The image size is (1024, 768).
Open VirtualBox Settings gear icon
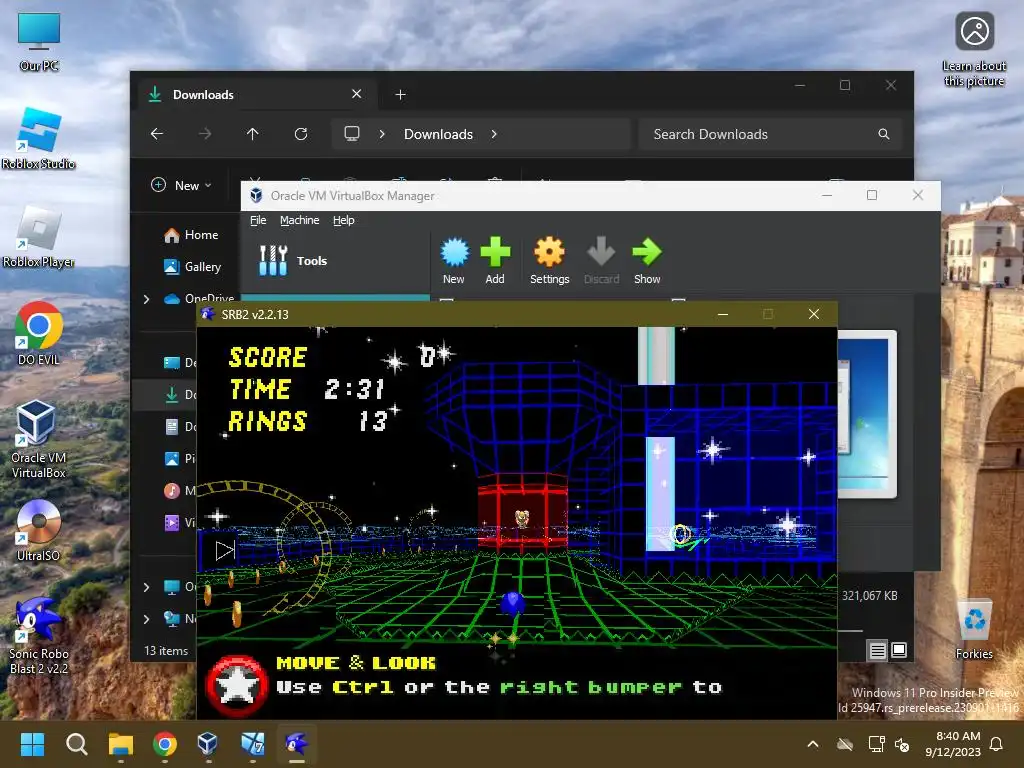coord(549,261)
